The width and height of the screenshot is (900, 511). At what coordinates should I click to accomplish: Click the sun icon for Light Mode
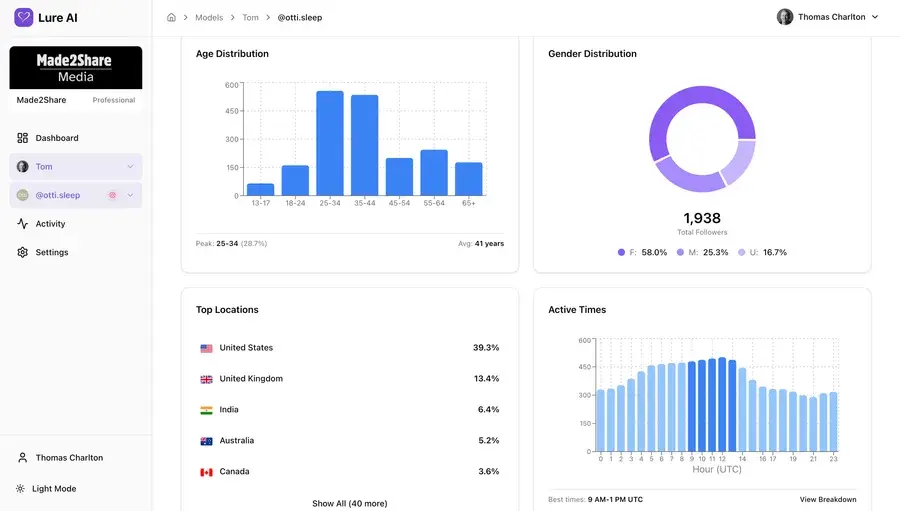pyautogui.click(x=20, y=489)
